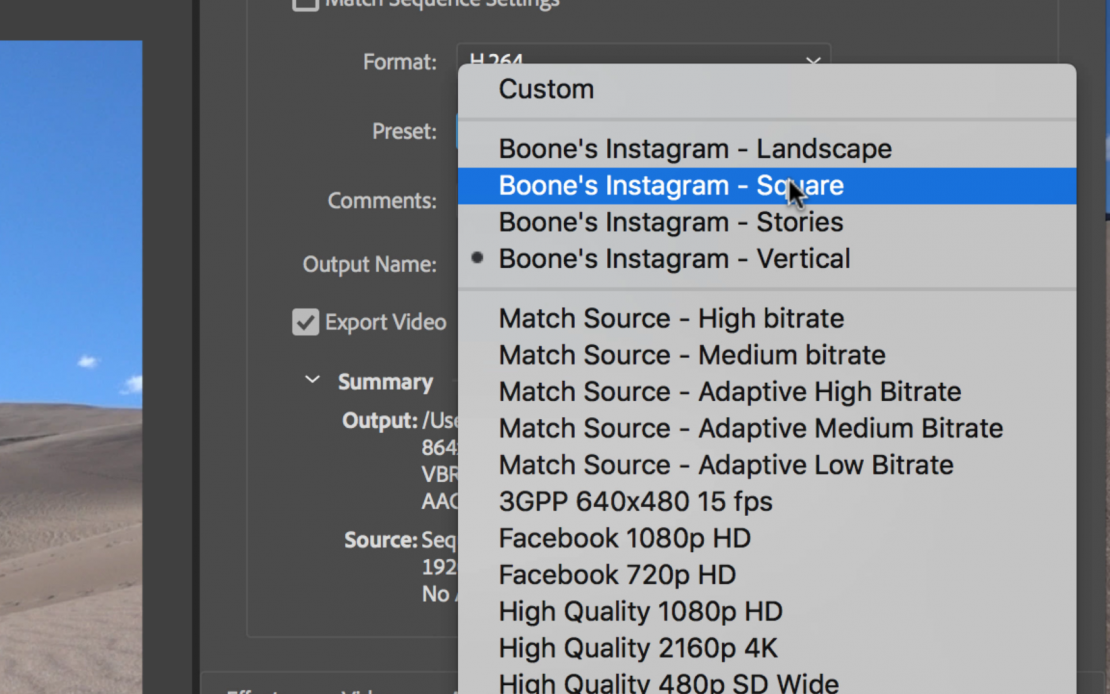This screenshot has height=694, width=1110.
Task: Collapse the Summary section chevron
Action: pos(312,381)
